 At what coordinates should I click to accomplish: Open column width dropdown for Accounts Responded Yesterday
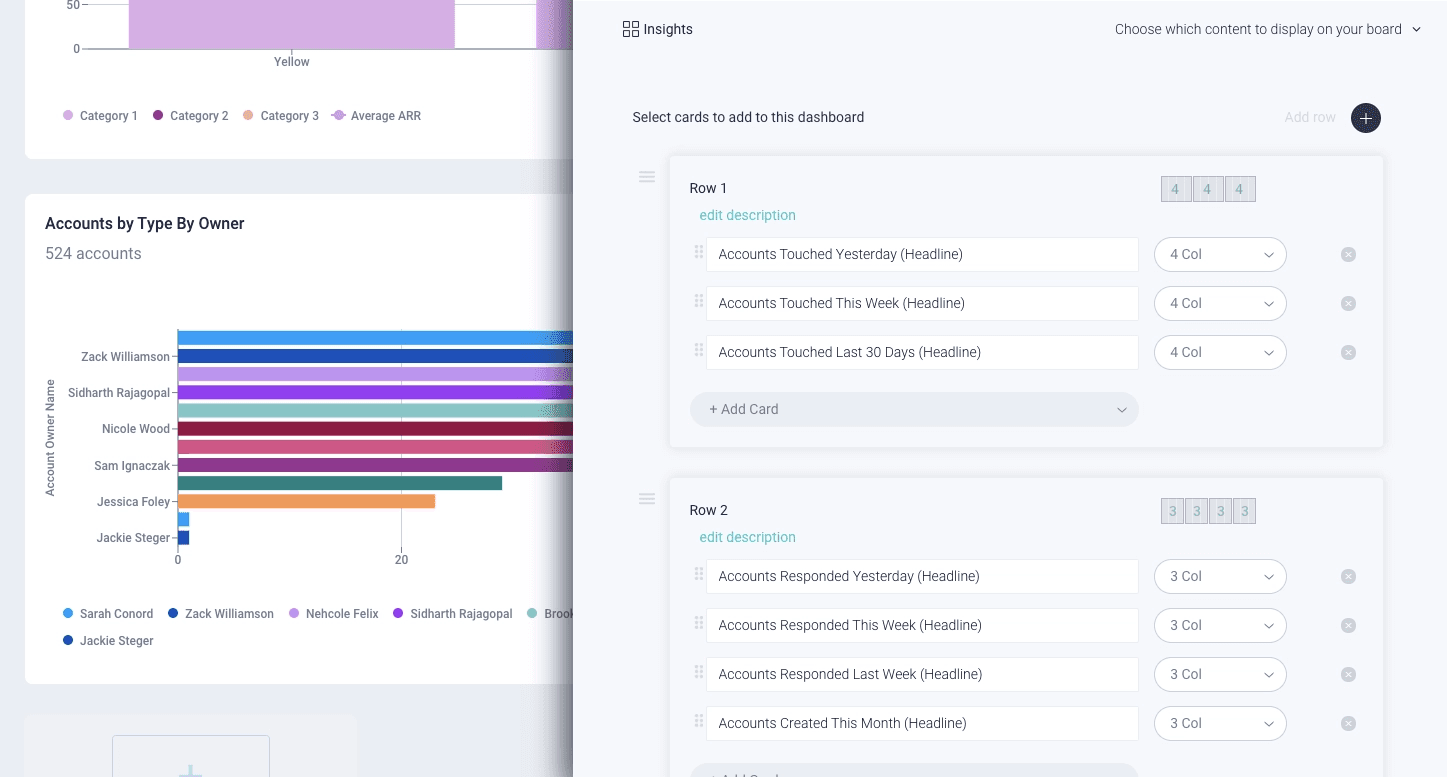click(1220, 576)
